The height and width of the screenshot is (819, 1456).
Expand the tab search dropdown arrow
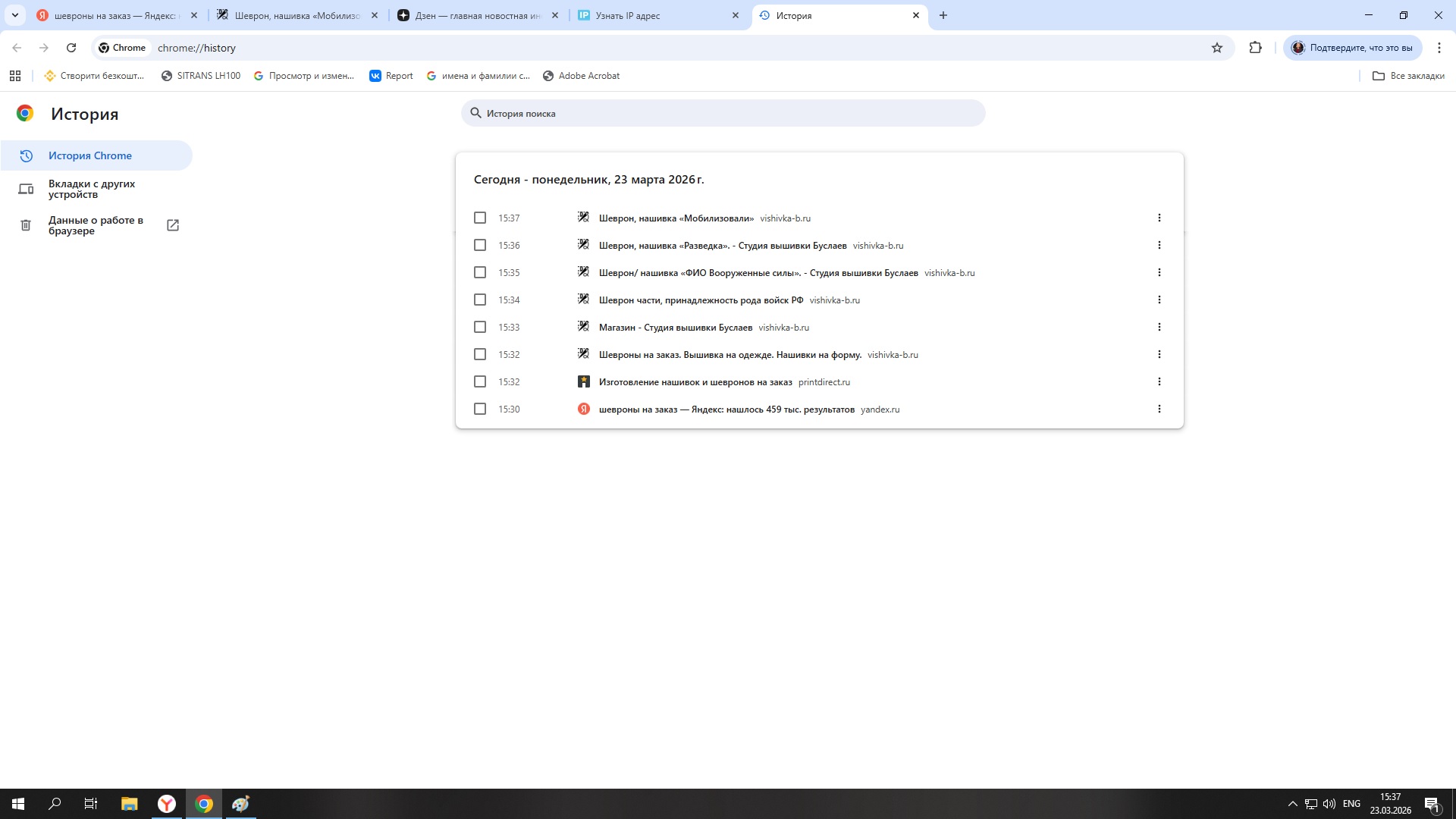tap(14, 15)
